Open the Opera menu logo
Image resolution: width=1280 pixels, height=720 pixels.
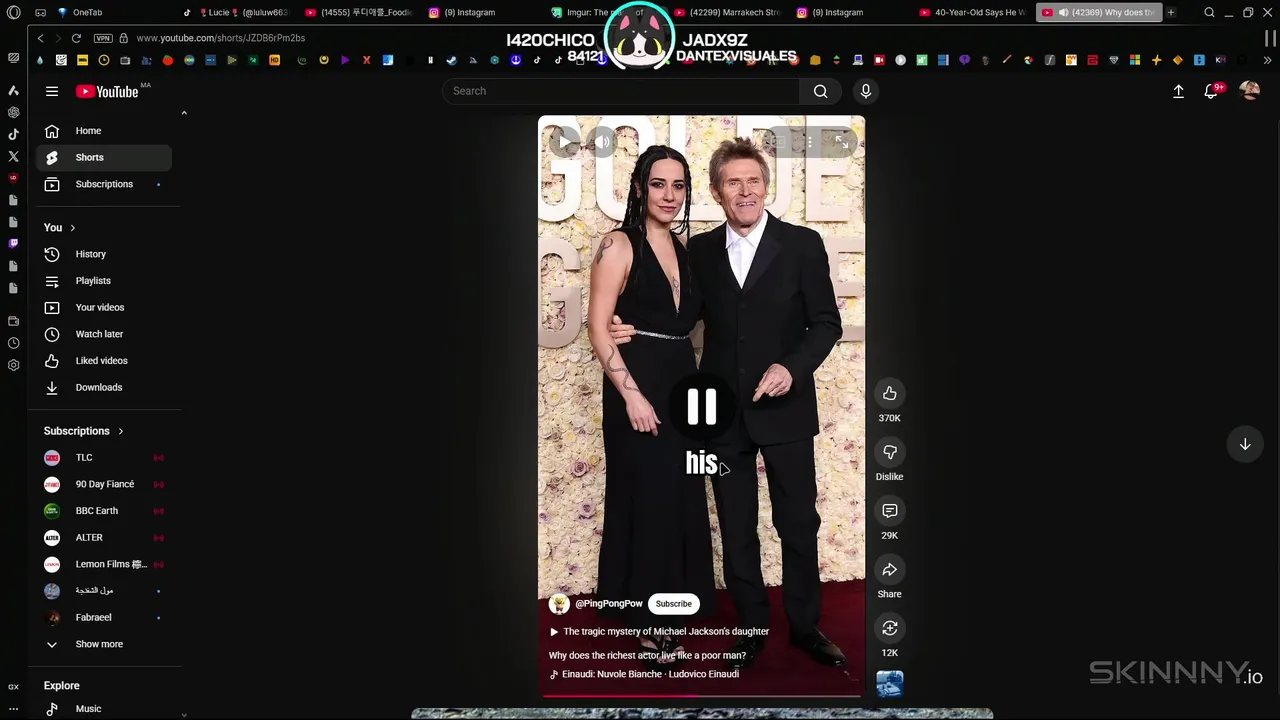pos(13,13)
